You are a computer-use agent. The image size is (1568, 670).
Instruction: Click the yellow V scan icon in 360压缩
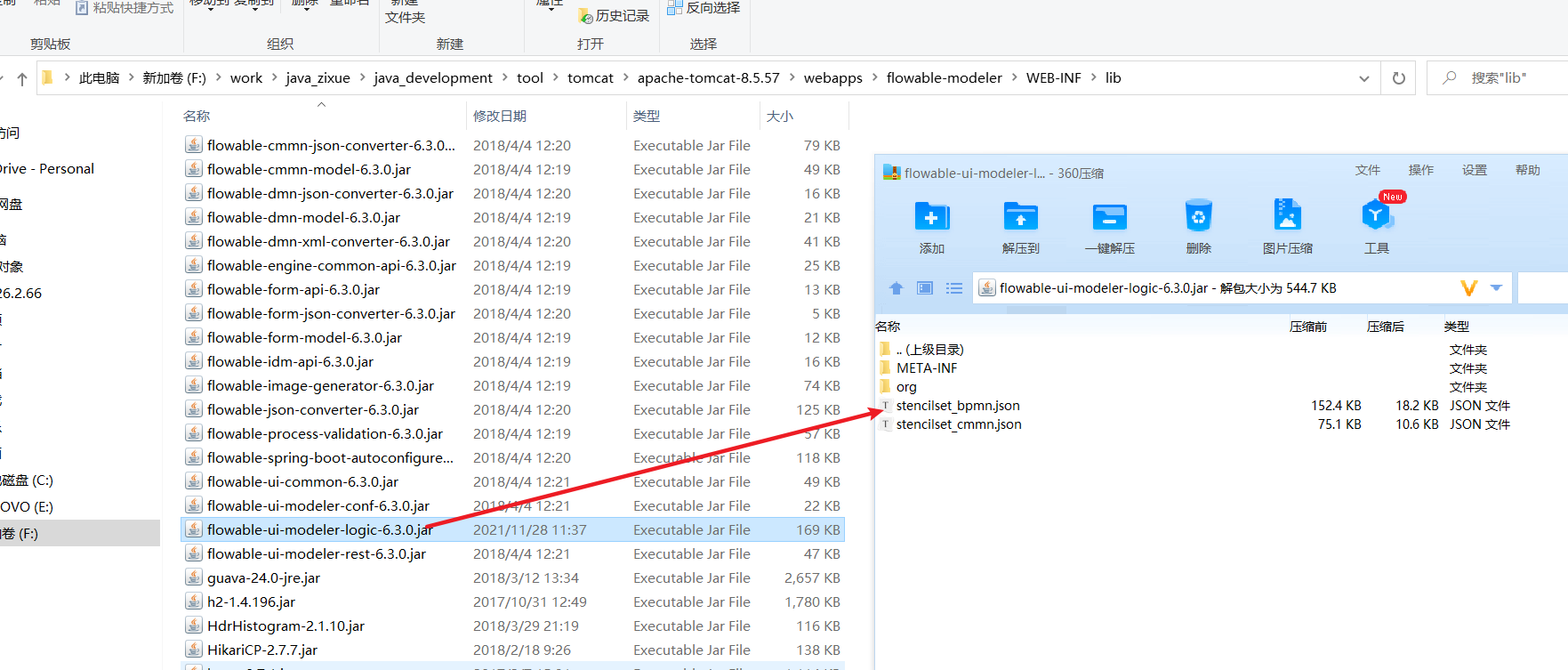(x=1469, y=288)
